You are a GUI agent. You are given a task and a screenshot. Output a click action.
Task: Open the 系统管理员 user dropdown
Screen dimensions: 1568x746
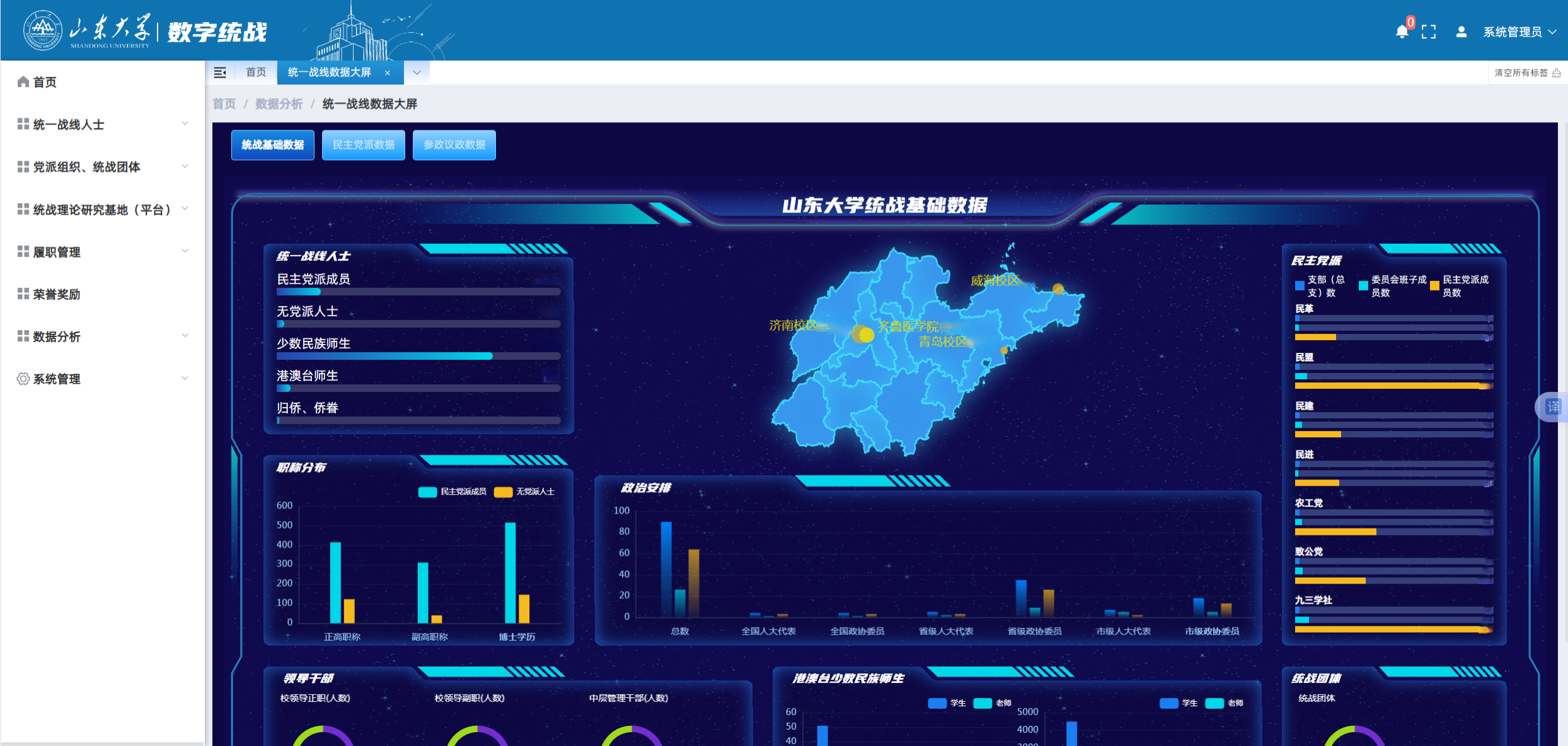1519,32
